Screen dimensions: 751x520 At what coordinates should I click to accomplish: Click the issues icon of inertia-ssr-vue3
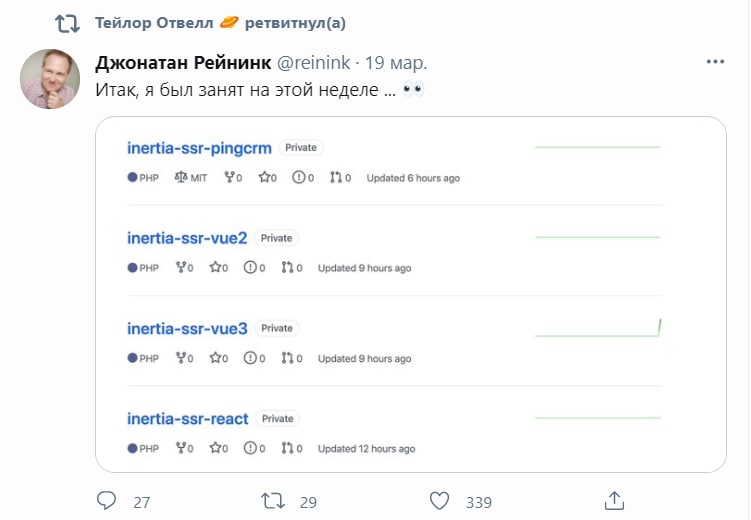(x=250, y=358)
